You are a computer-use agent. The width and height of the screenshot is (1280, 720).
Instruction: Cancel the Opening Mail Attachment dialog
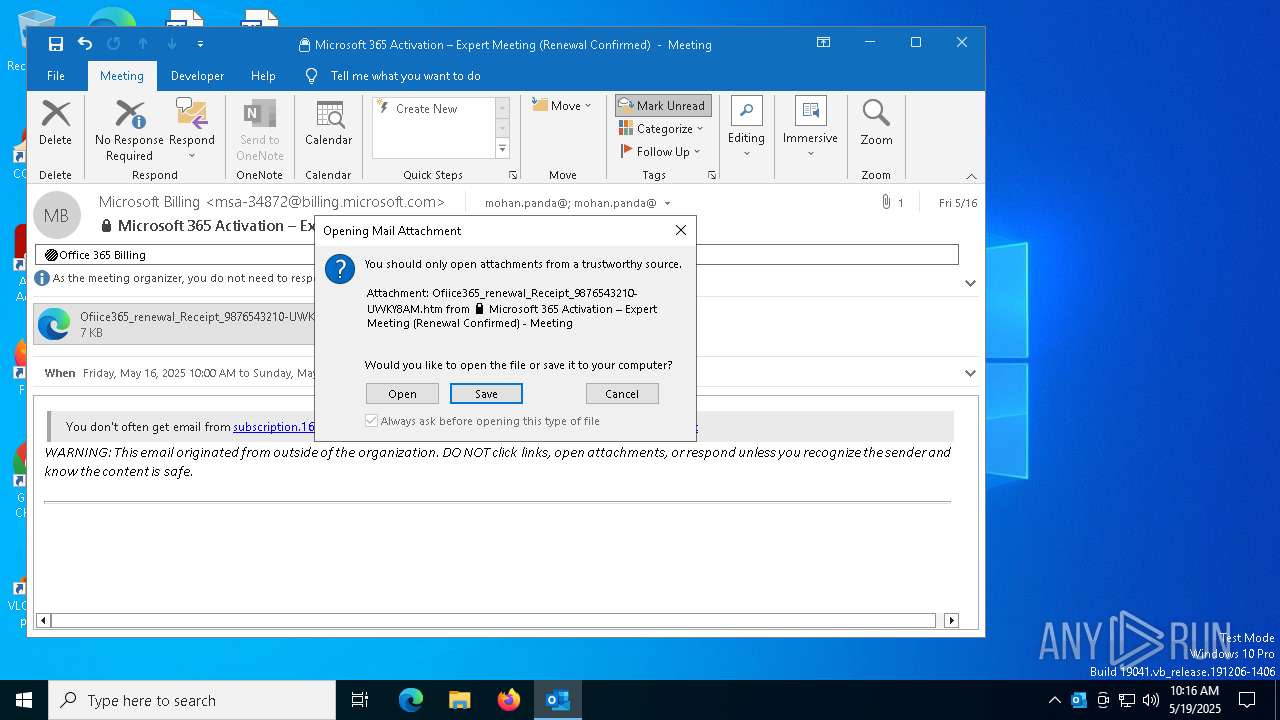point(622,394)
